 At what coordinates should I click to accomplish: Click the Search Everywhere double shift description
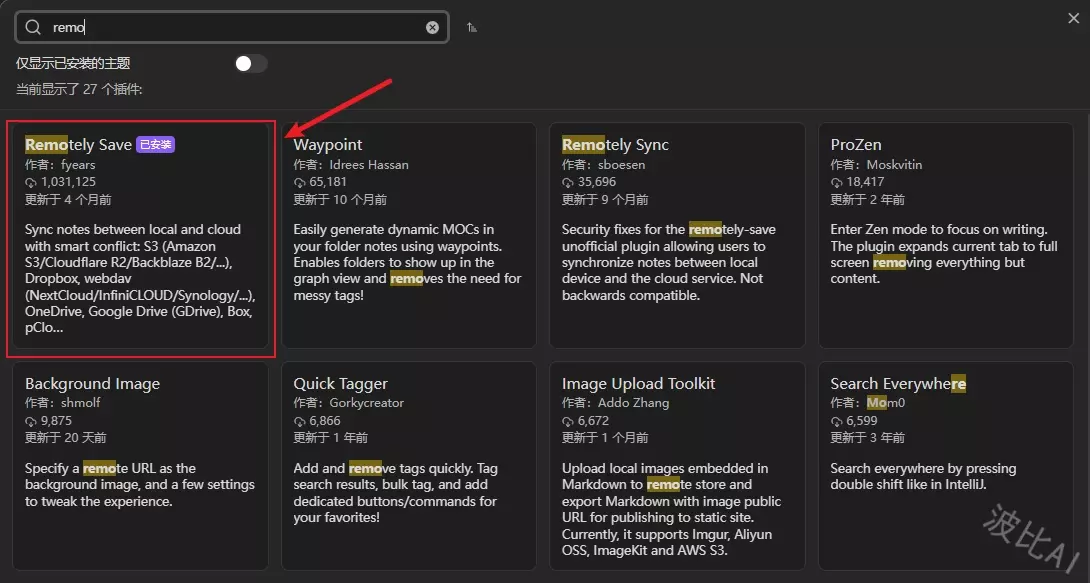(x=923, y=477)
